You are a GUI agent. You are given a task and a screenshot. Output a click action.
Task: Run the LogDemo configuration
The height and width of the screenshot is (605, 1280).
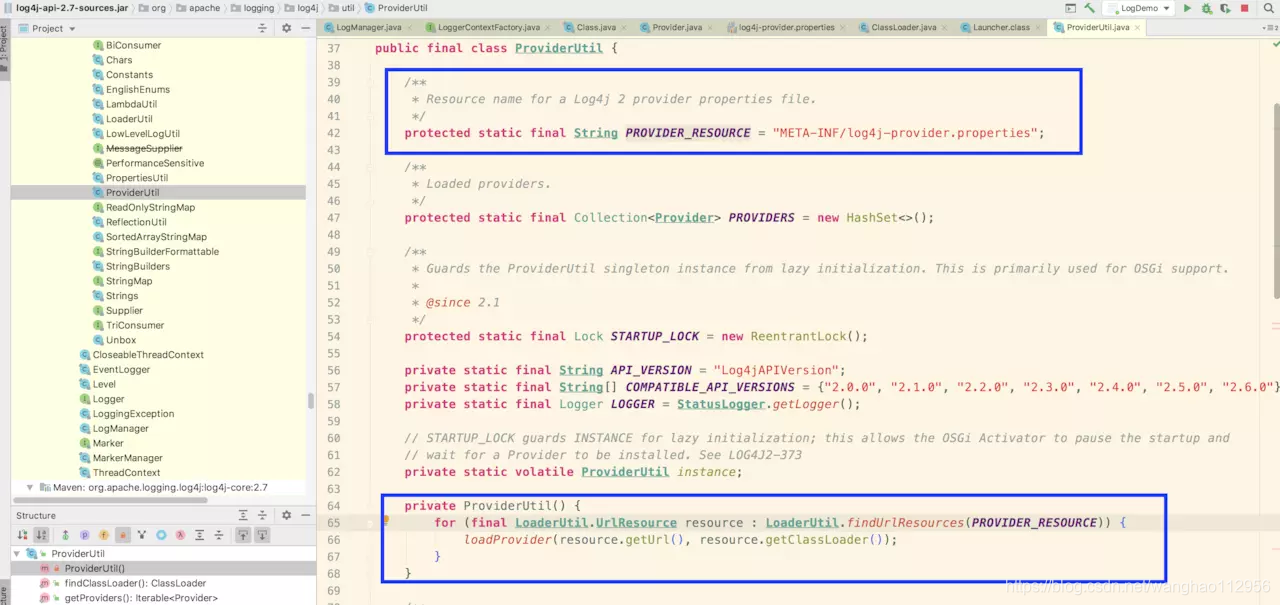[1187, 8]
